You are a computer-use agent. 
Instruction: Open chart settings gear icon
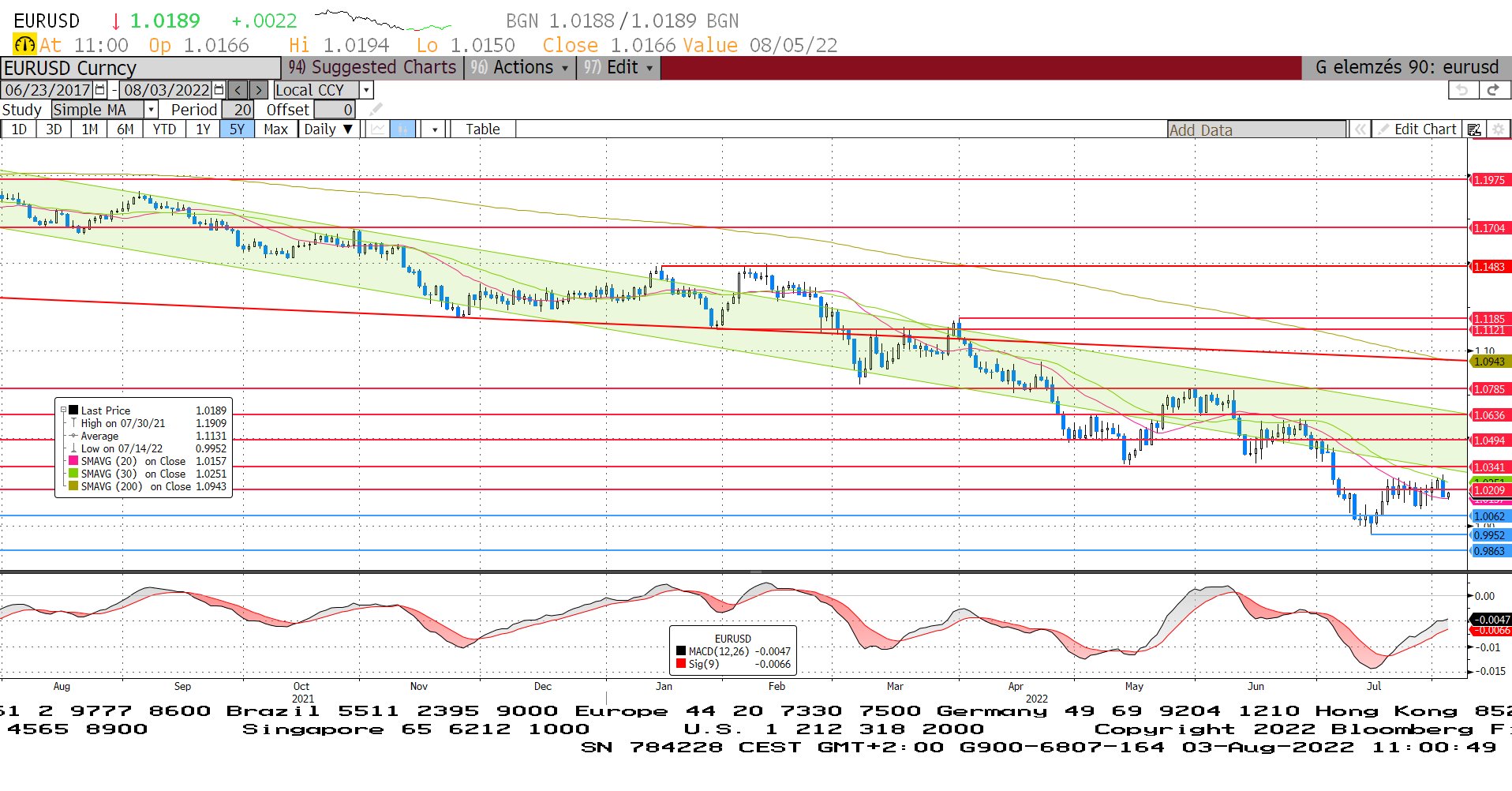1498,129
